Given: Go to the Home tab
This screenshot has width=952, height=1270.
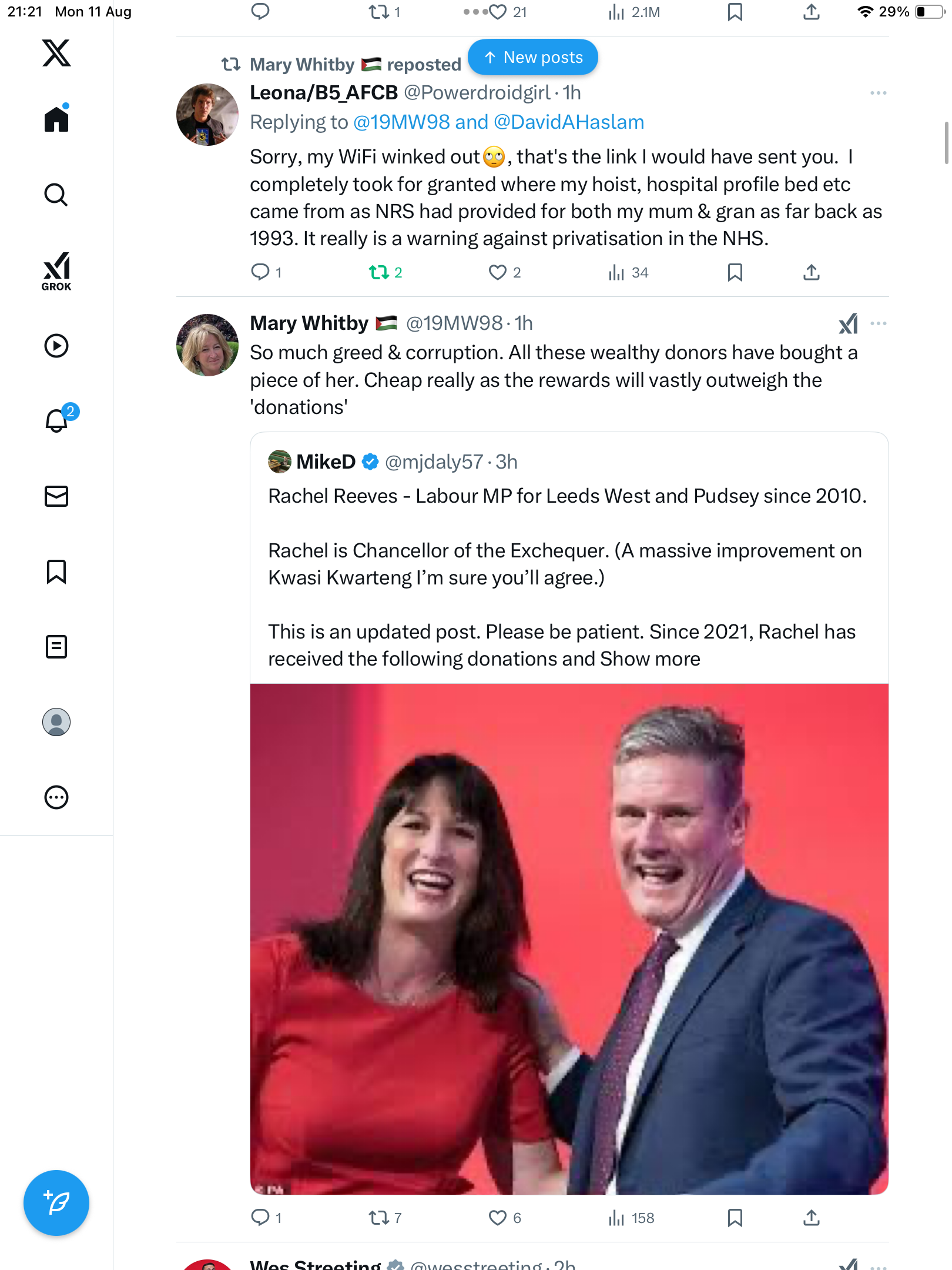Looking at the screenshot, I should [x=56, y=119].
